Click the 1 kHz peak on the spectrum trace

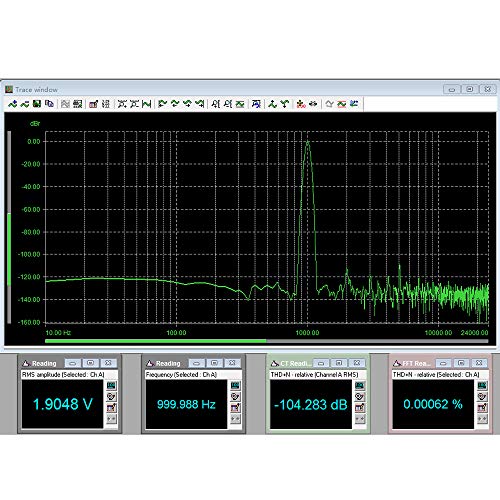(308, 143)
